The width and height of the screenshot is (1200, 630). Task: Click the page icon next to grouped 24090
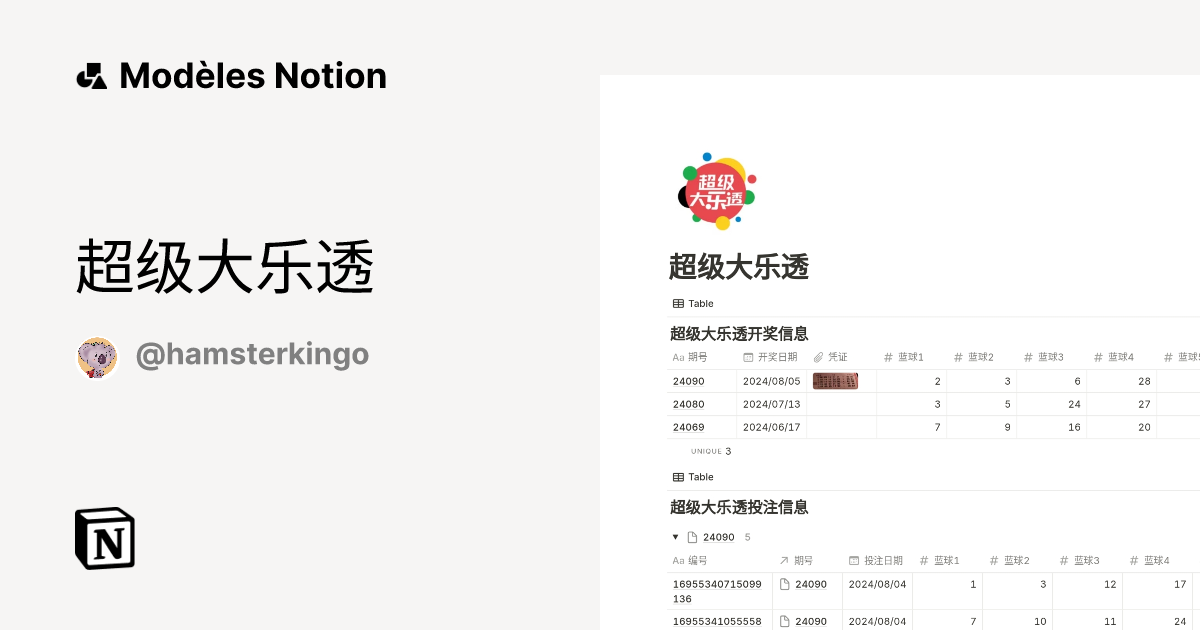pyautogui.click(x=691, y=537)
